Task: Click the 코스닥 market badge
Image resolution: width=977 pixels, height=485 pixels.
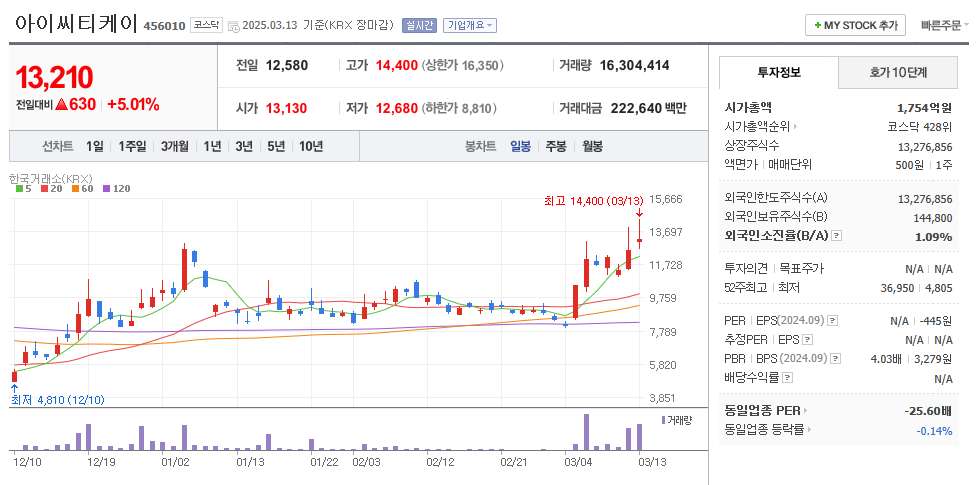Action: tap(206, 26)
